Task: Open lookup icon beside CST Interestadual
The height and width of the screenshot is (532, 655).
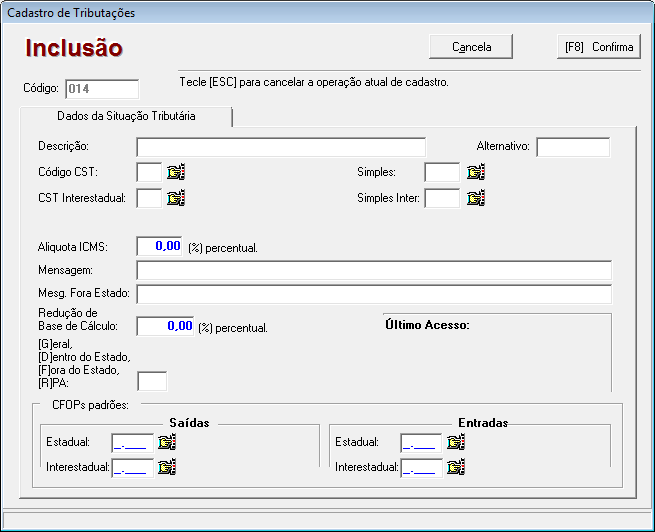Action: pos(176,198)
